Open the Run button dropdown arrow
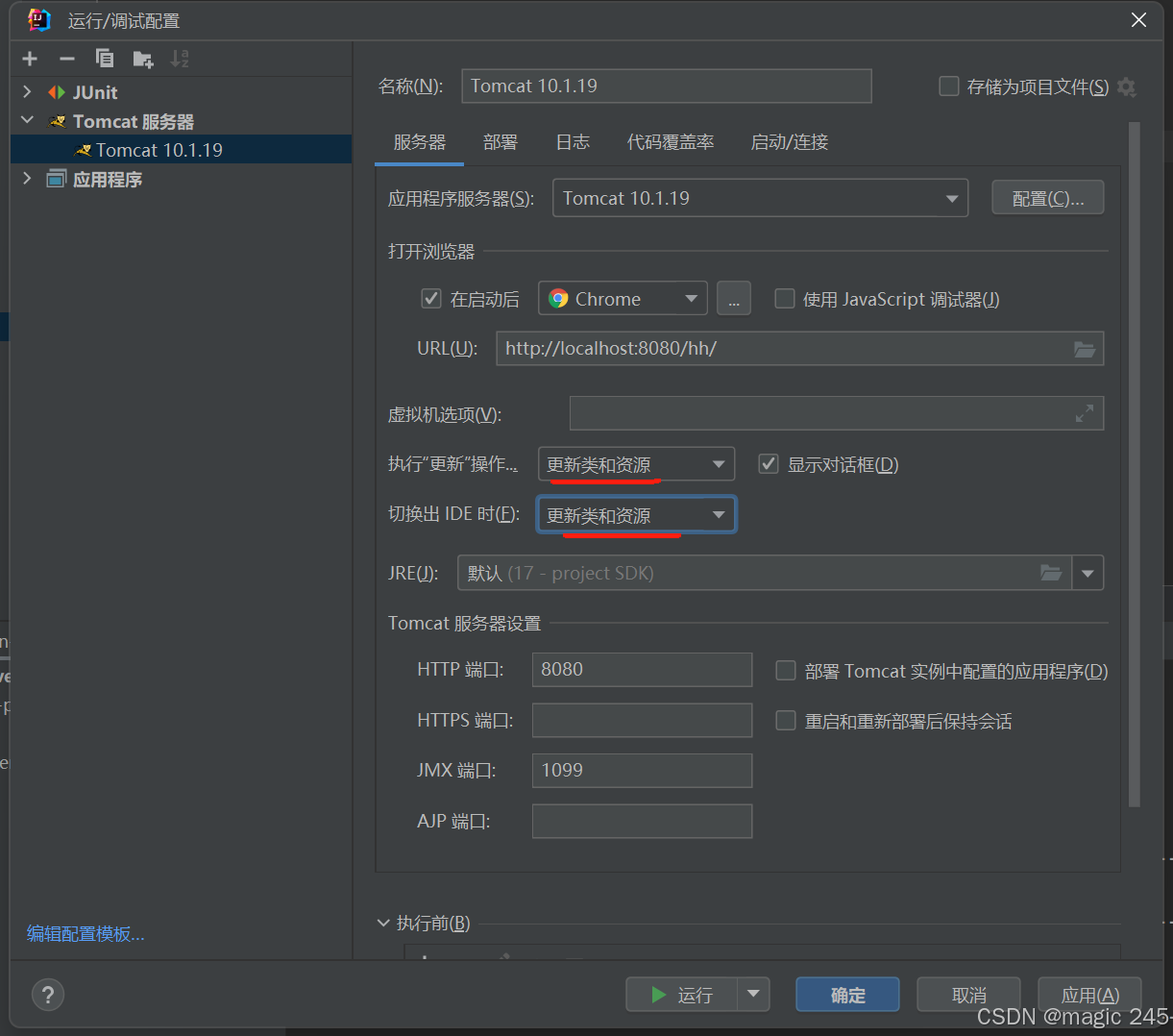Image resolution: width=1173 pixels, height=1036 pixels. (x=753, y=995)
